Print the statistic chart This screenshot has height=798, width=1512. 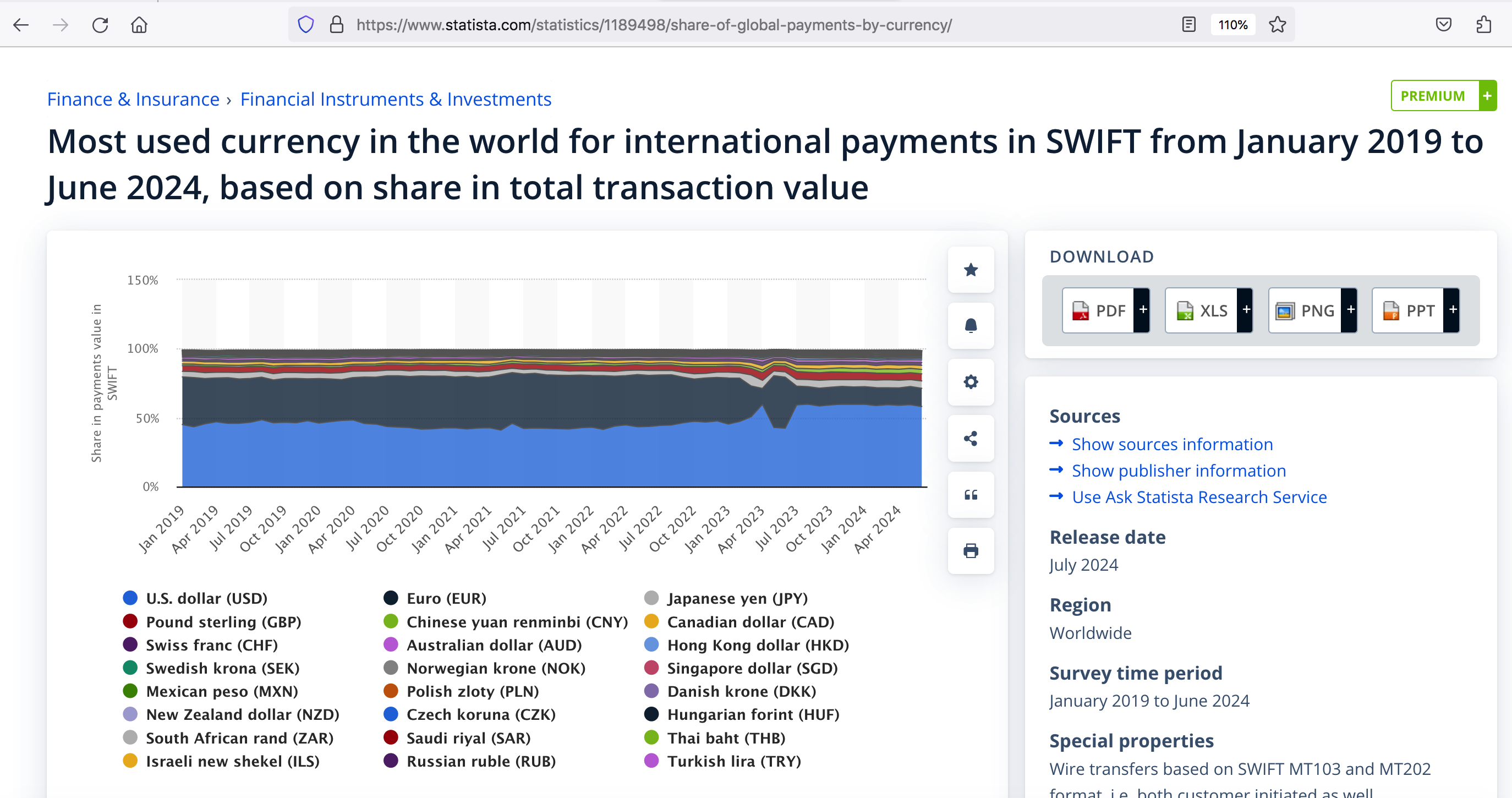click(x=971, y=551)
